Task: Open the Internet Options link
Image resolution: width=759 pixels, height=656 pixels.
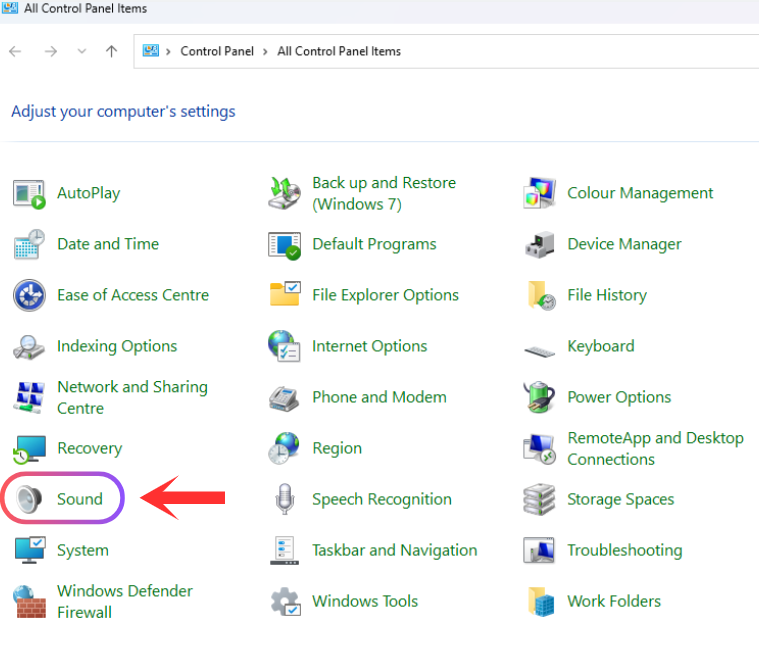Action: tap(370, 346)
